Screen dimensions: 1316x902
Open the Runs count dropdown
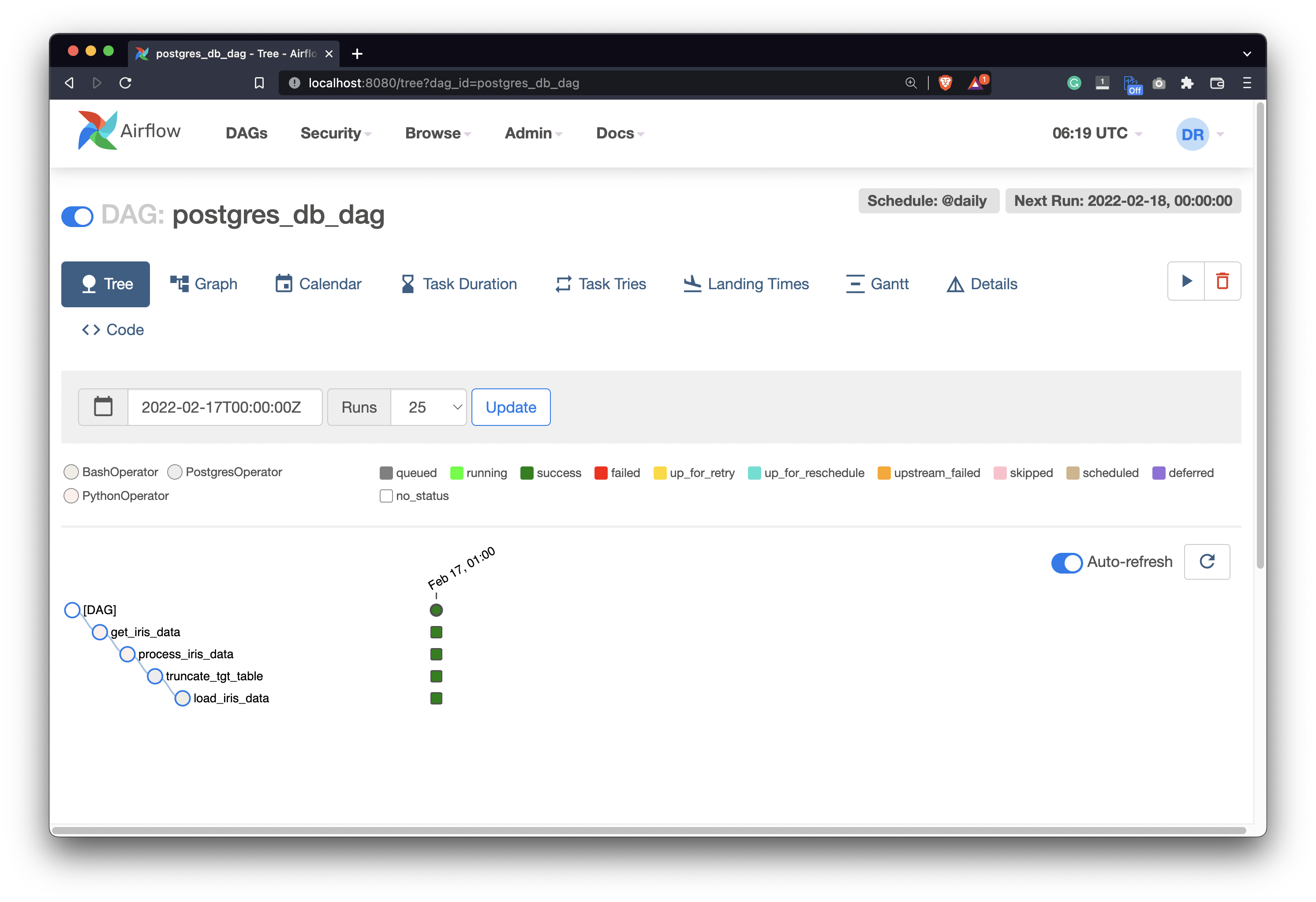click(x=429, y=406)
